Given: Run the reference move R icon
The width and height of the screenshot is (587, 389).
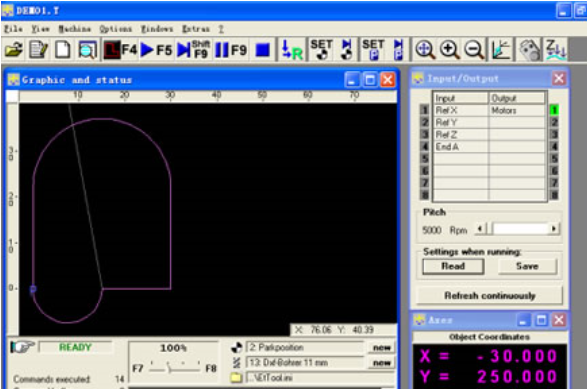Looking at the screenshot, I should pos(292,50).
